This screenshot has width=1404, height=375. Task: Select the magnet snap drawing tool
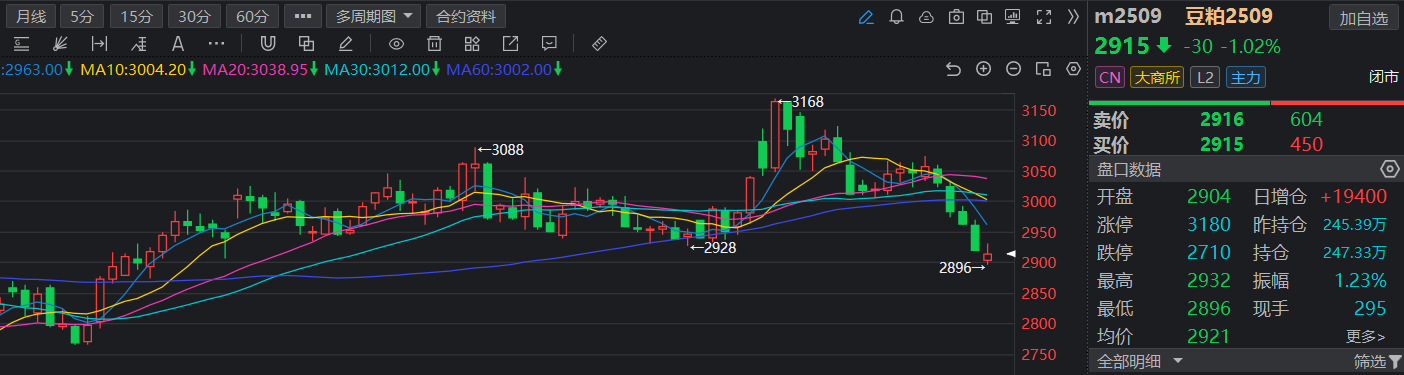pyautogui.click(x=267, y=44)
